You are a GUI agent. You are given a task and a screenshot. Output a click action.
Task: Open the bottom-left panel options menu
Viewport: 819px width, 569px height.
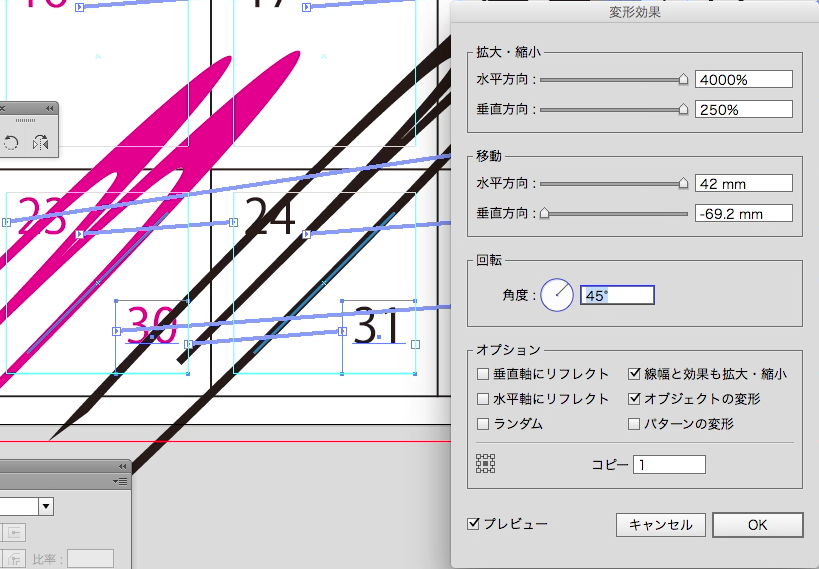(120, 481)
